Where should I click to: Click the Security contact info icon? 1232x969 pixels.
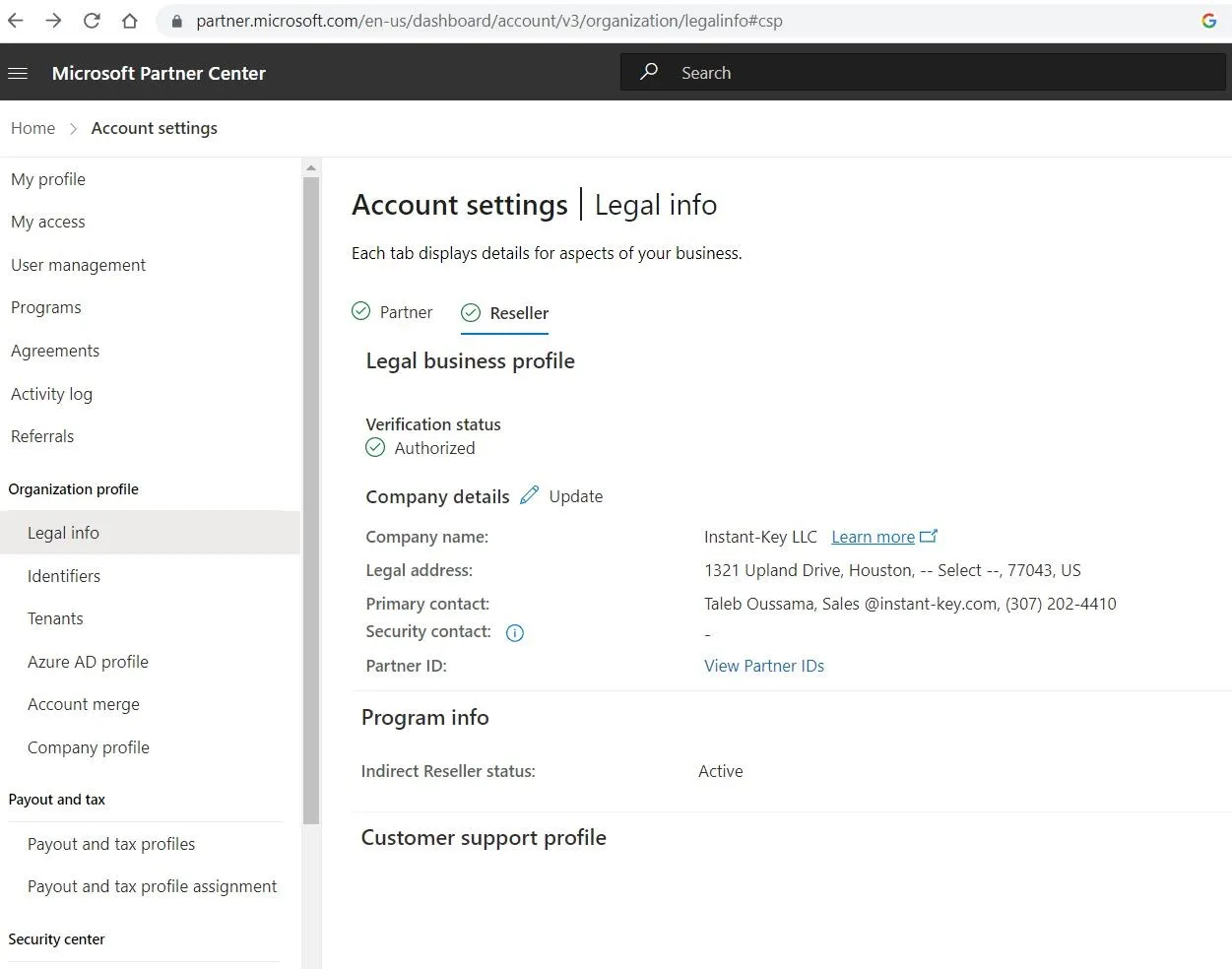(x=514, y=633)
